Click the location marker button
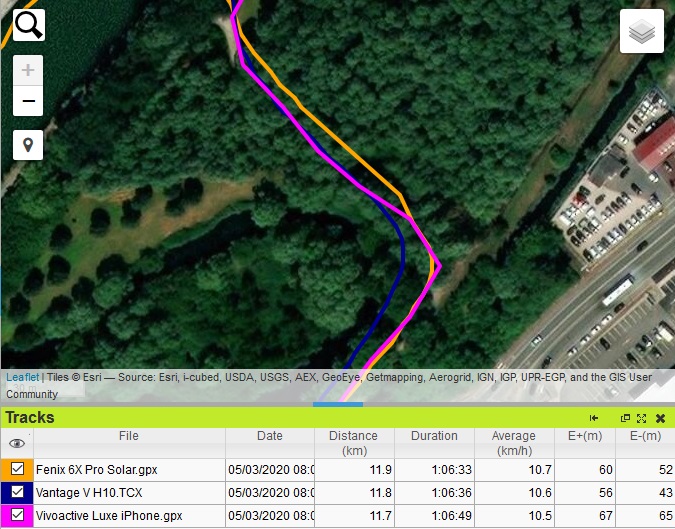The height and width of the screenshot is (529, 675). [28, 145]
